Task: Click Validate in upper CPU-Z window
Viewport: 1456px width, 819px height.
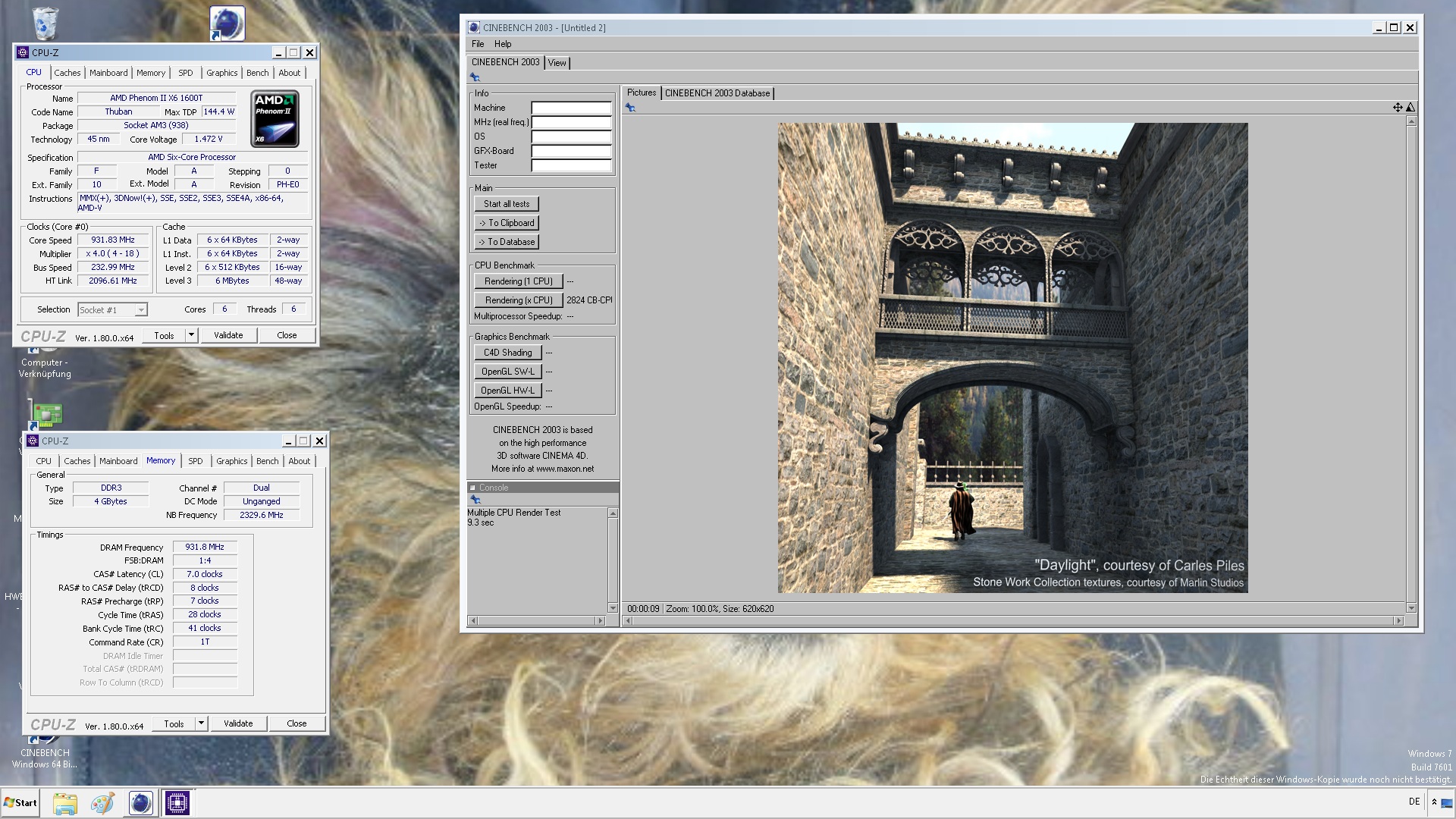Action: click(x=228, y=335)
